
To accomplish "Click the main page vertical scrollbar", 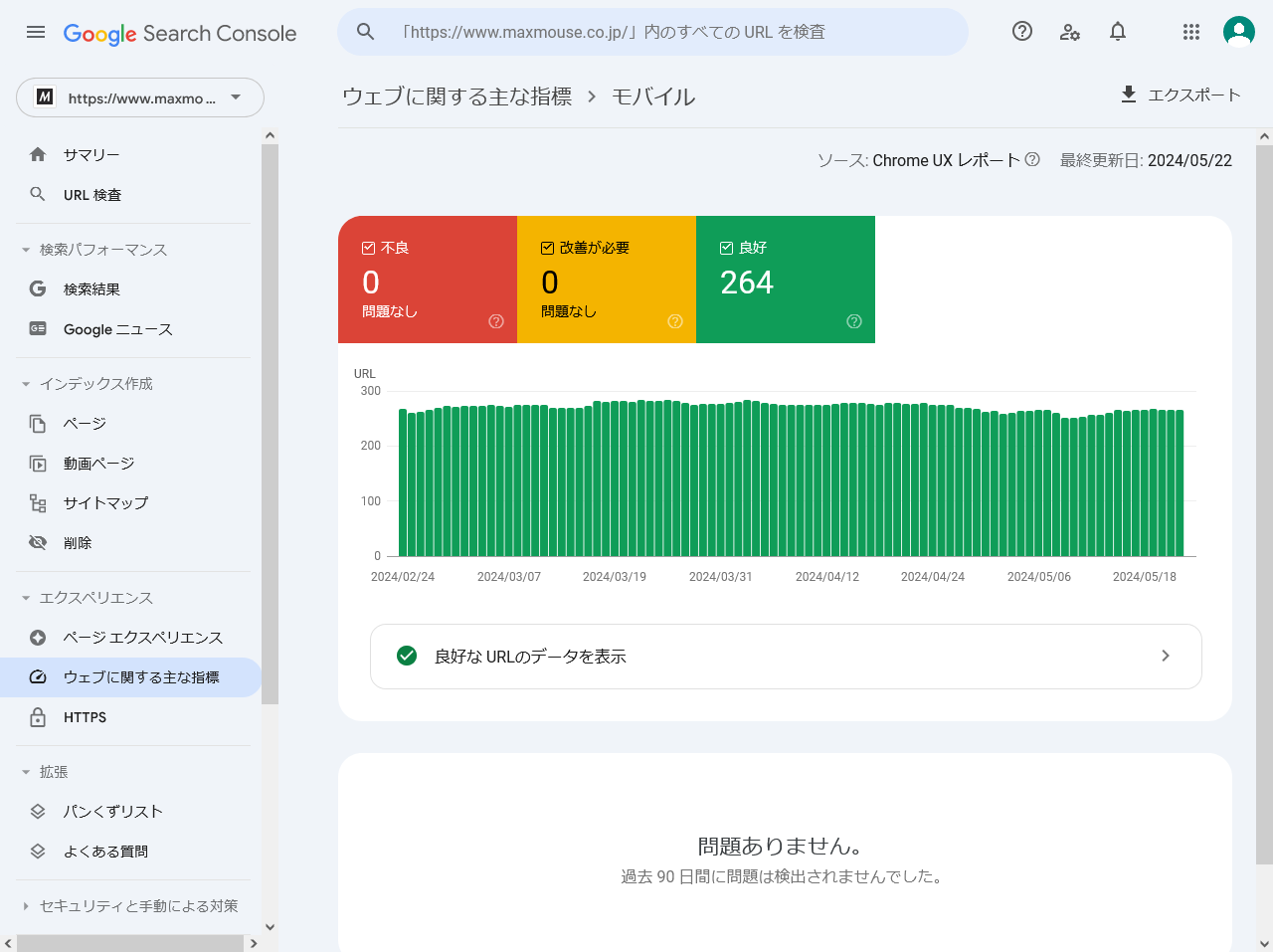I will tap(1264, 505).
